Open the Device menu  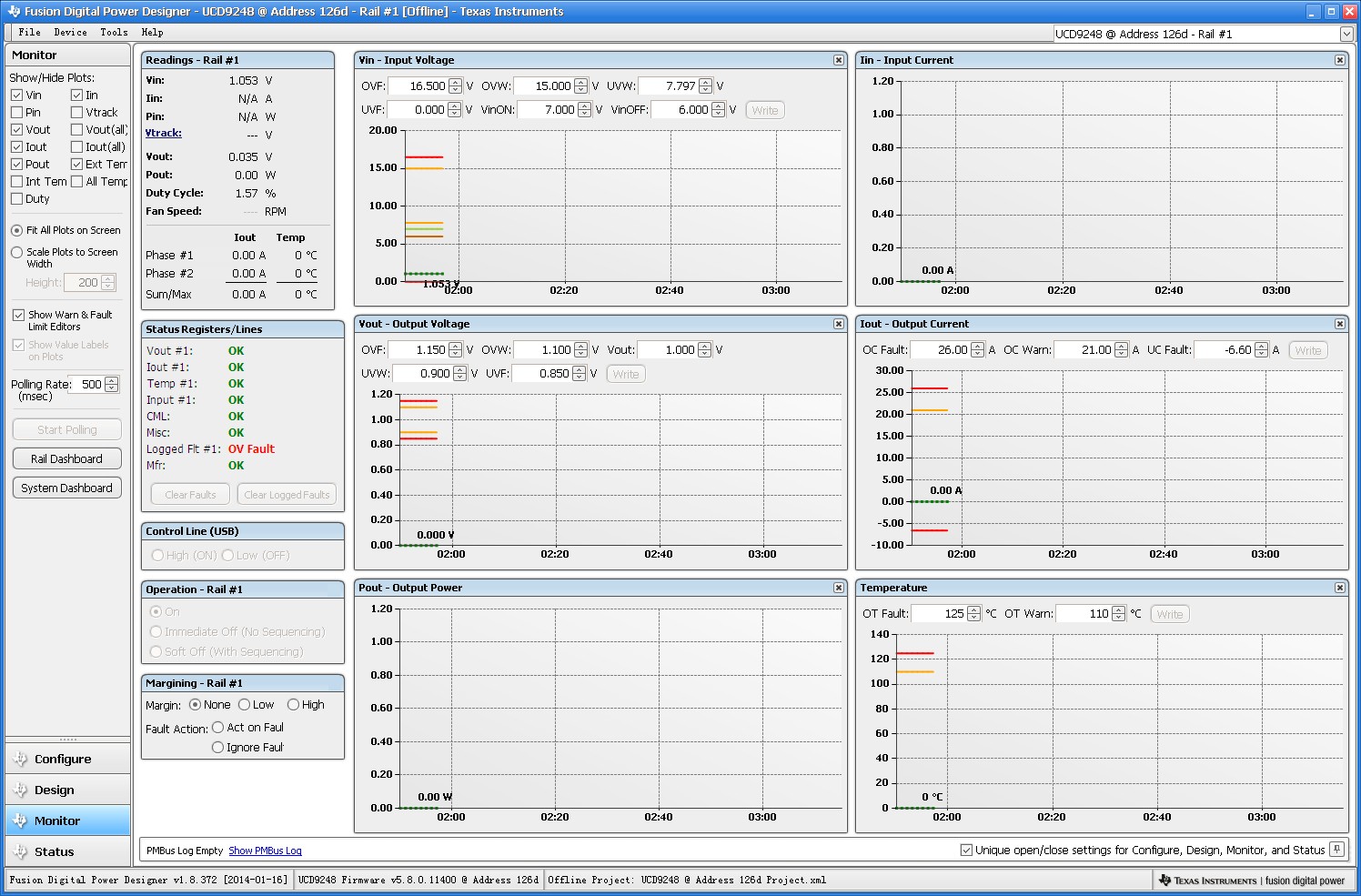click(x=71, y=32)
